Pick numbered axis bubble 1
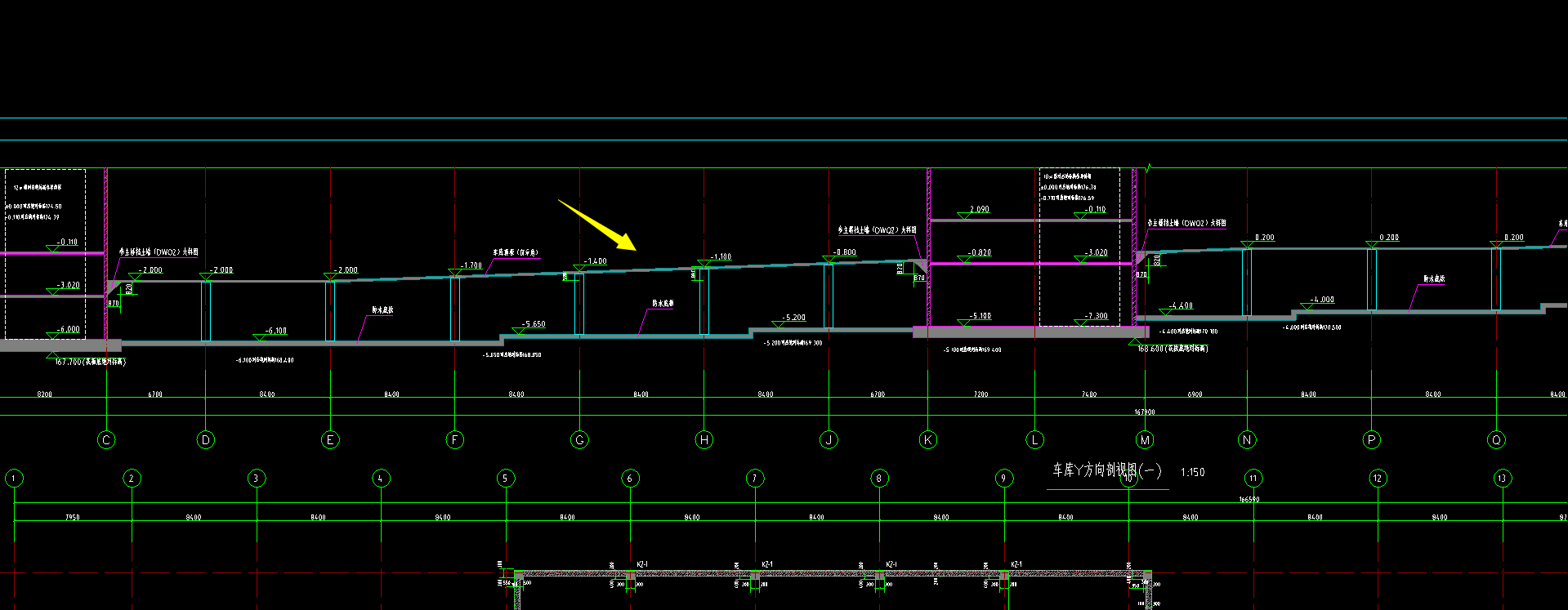 14,479
